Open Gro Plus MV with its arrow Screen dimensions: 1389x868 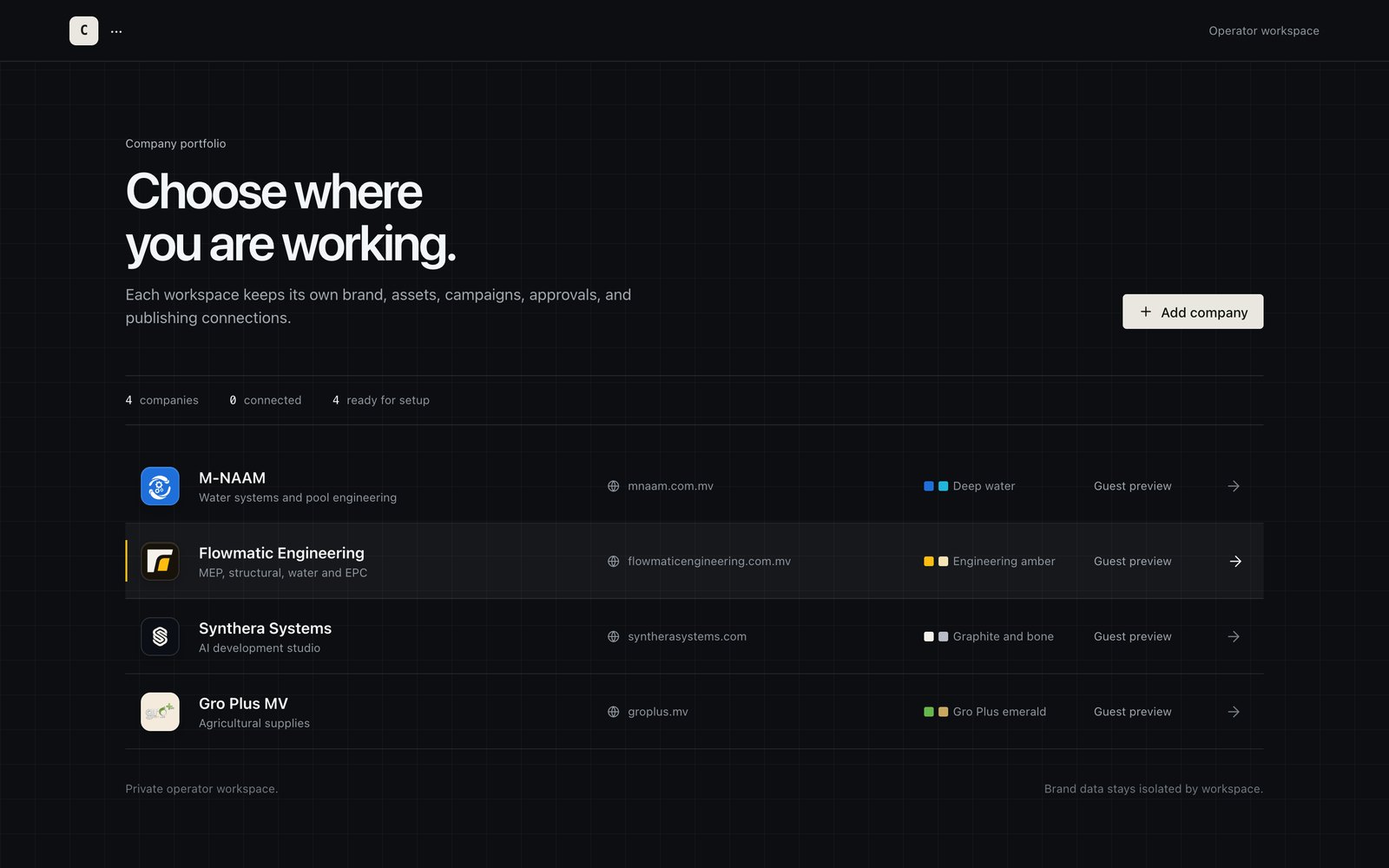coord(1234,712)
